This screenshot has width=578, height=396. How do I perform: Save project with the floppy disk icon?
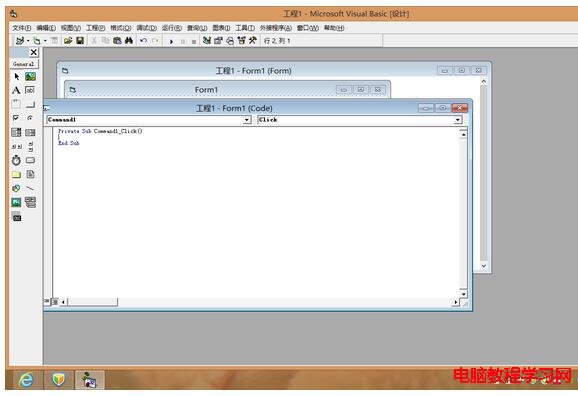click(80, 41)
